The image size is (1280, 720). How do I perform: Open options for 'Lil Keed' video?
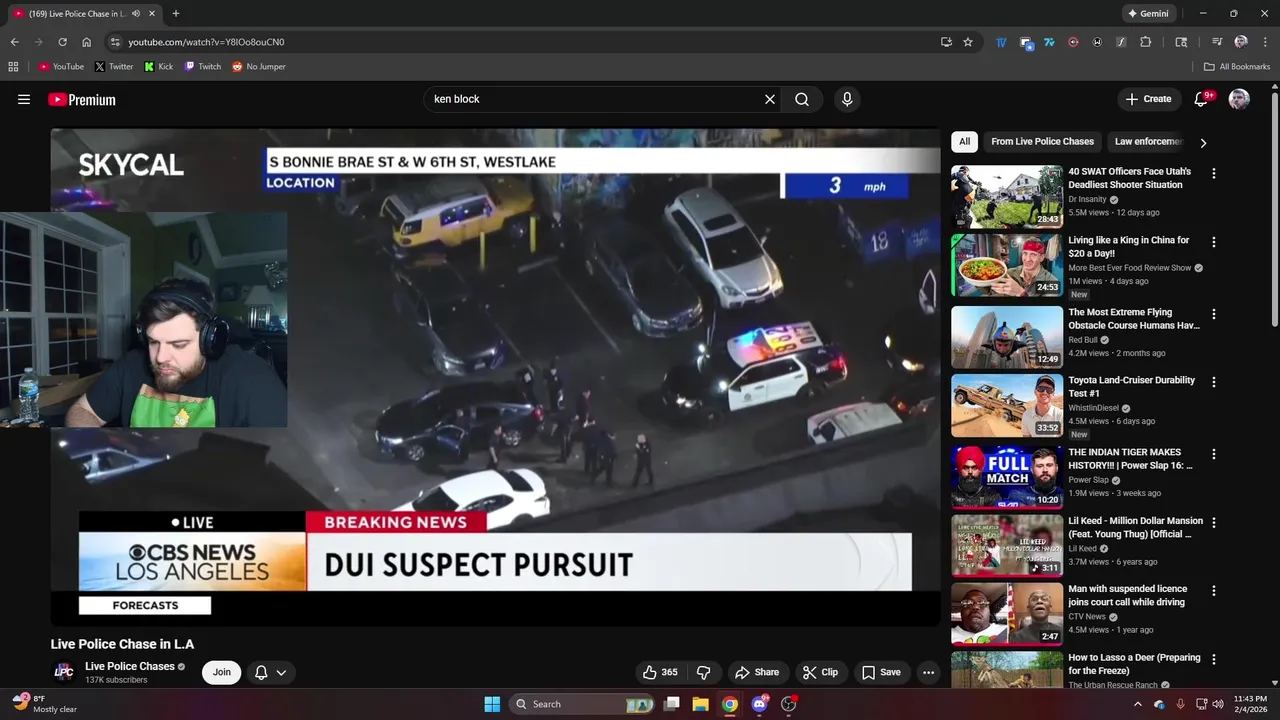[x=1214, y=522]
